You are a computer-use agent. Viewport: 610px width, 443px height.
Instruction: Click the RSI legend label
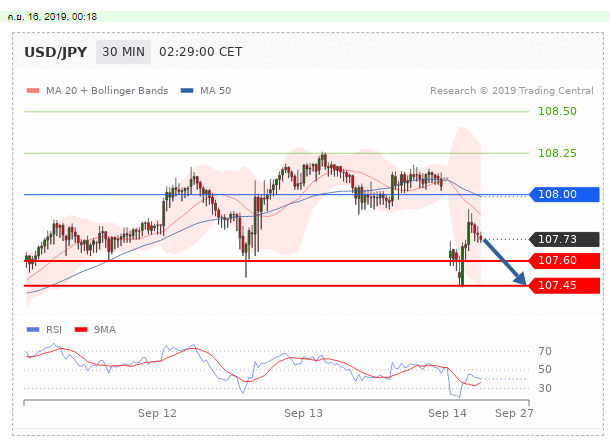54,330
